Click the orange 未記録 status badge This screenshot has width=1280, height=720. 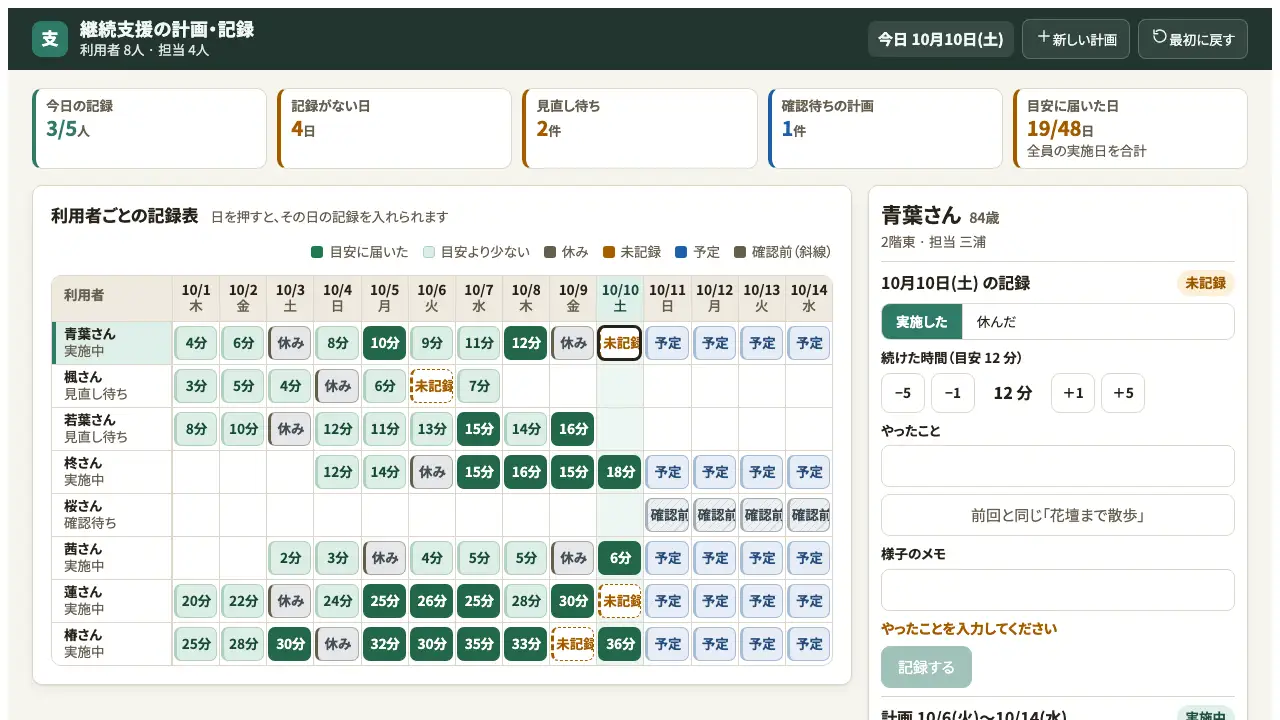coord(1205,283)
